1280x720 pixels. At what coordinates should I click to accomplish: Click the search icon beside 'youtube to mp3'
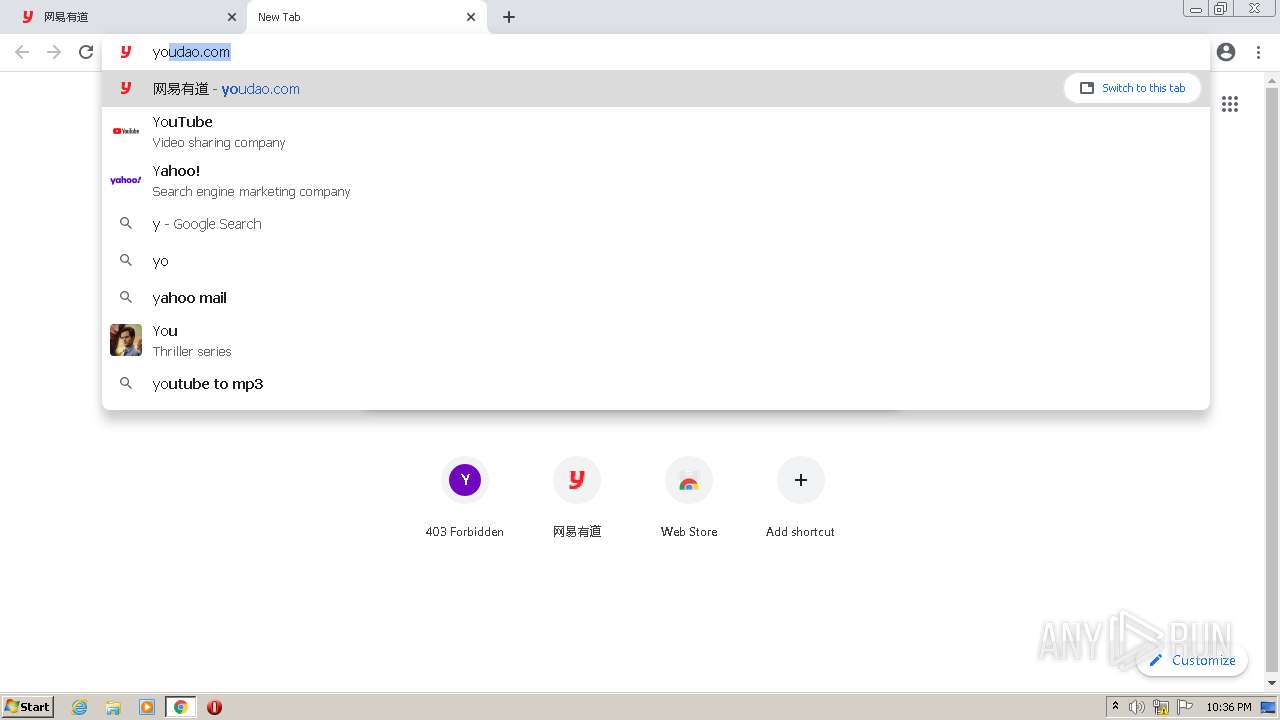point(126,383)
